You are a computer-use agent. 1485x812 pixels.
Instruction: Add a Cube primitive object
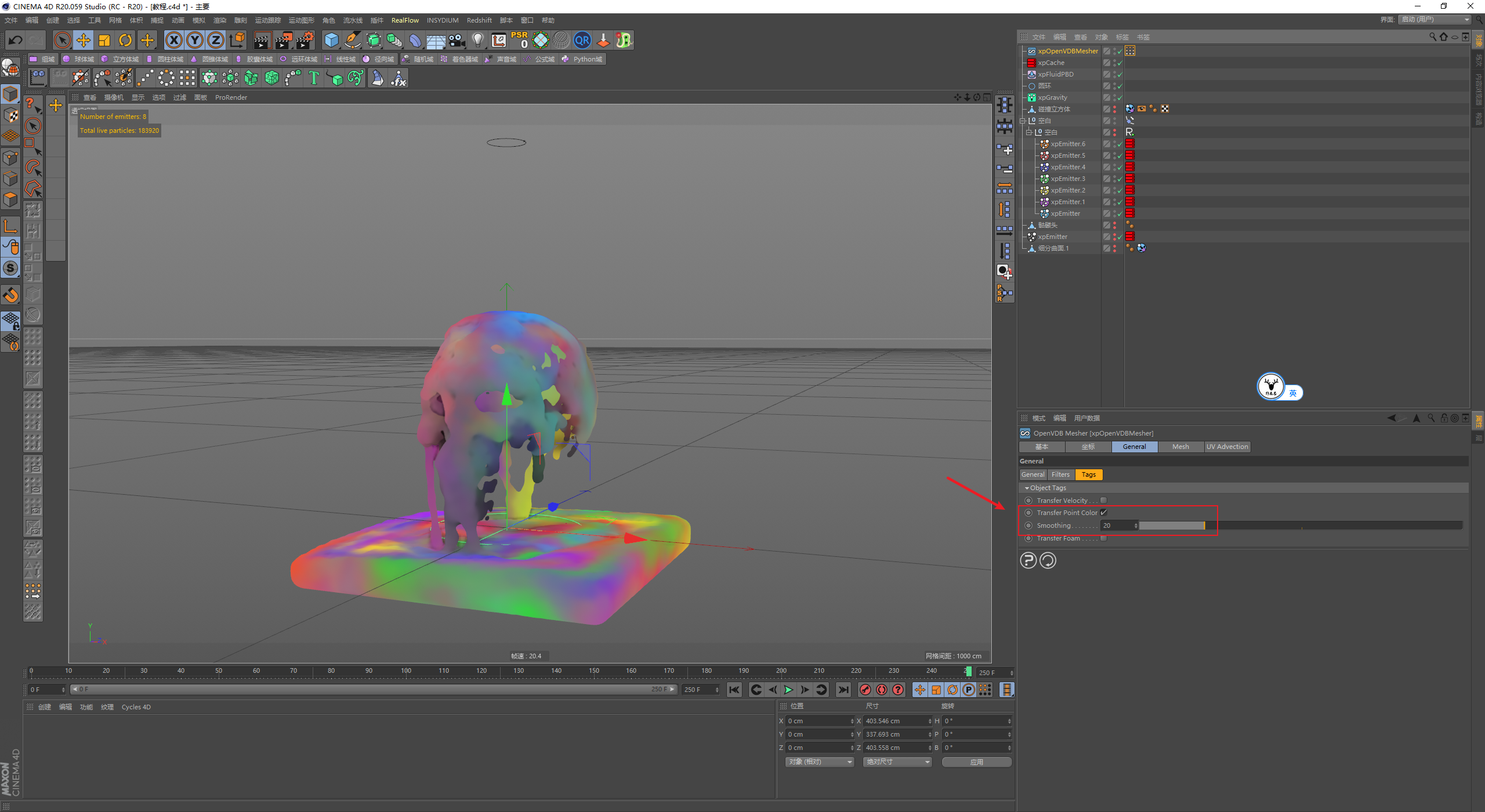coord(331,40)
